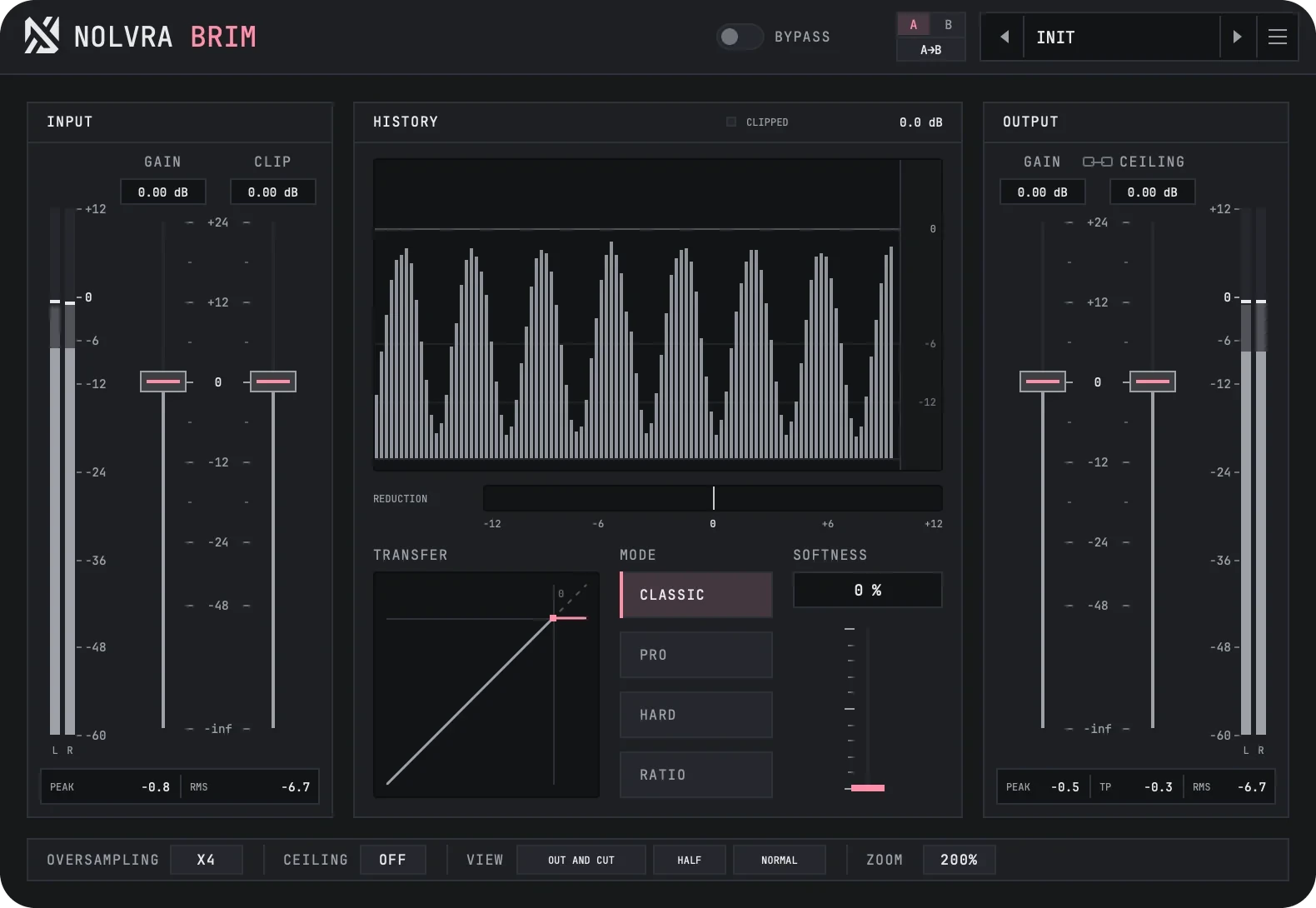This screenshot has width=1316, height=908.
Task: Toggle the gain-ceiling link icon
Action: [x=1097, y=162]
